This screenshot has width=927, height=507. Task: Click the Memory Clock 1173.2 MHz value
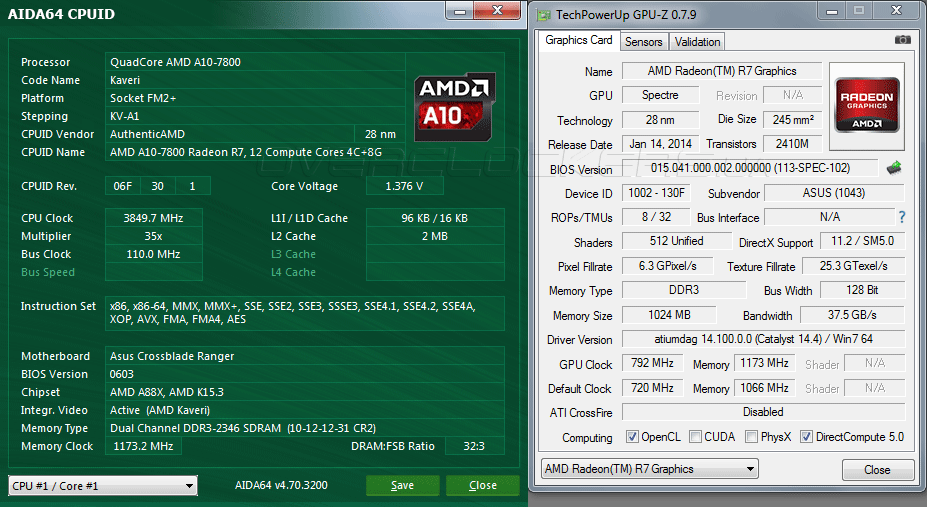(143, 446)
